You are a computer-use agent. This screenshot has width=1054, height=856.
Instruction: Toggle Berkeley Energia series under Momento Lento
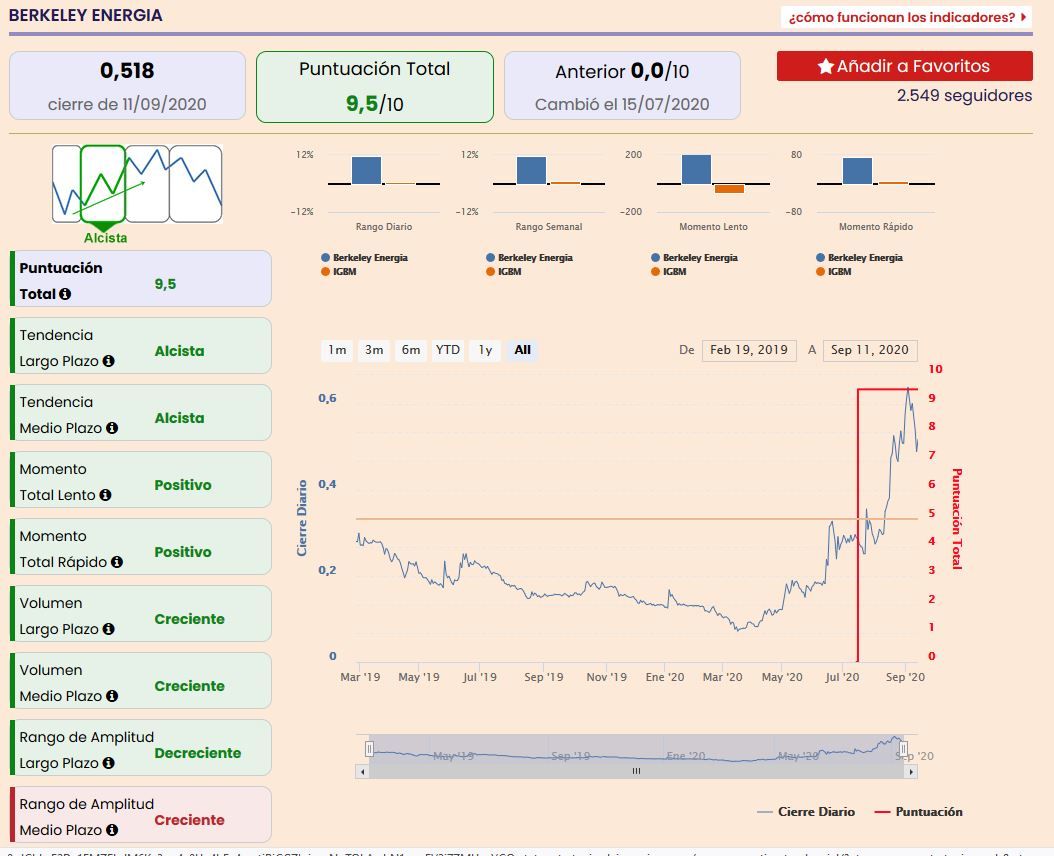pyautogui.click(x=694, y=258)
